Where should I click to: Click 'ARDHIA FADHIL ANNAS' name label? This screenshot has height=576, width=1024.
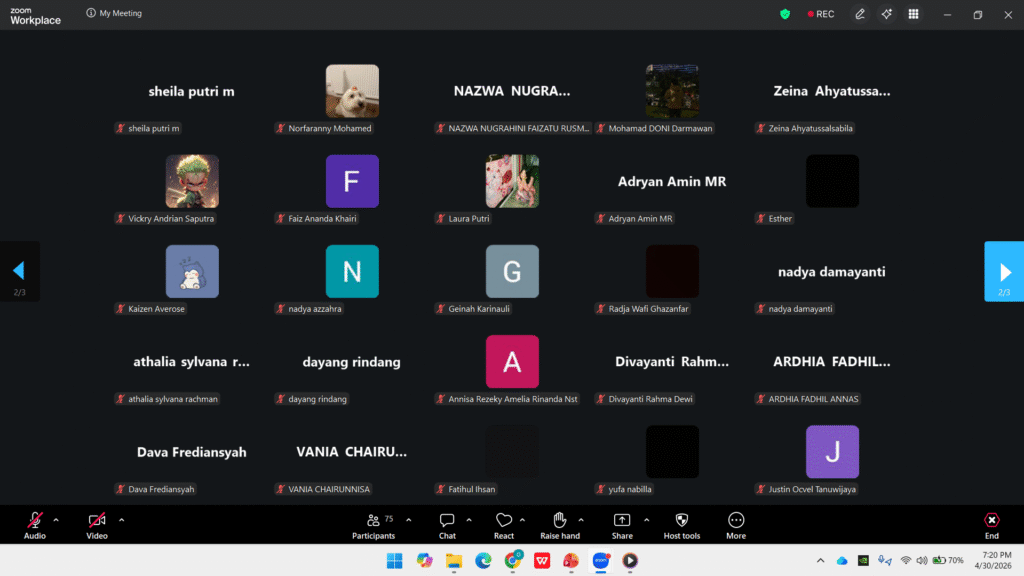click(813, 398)
